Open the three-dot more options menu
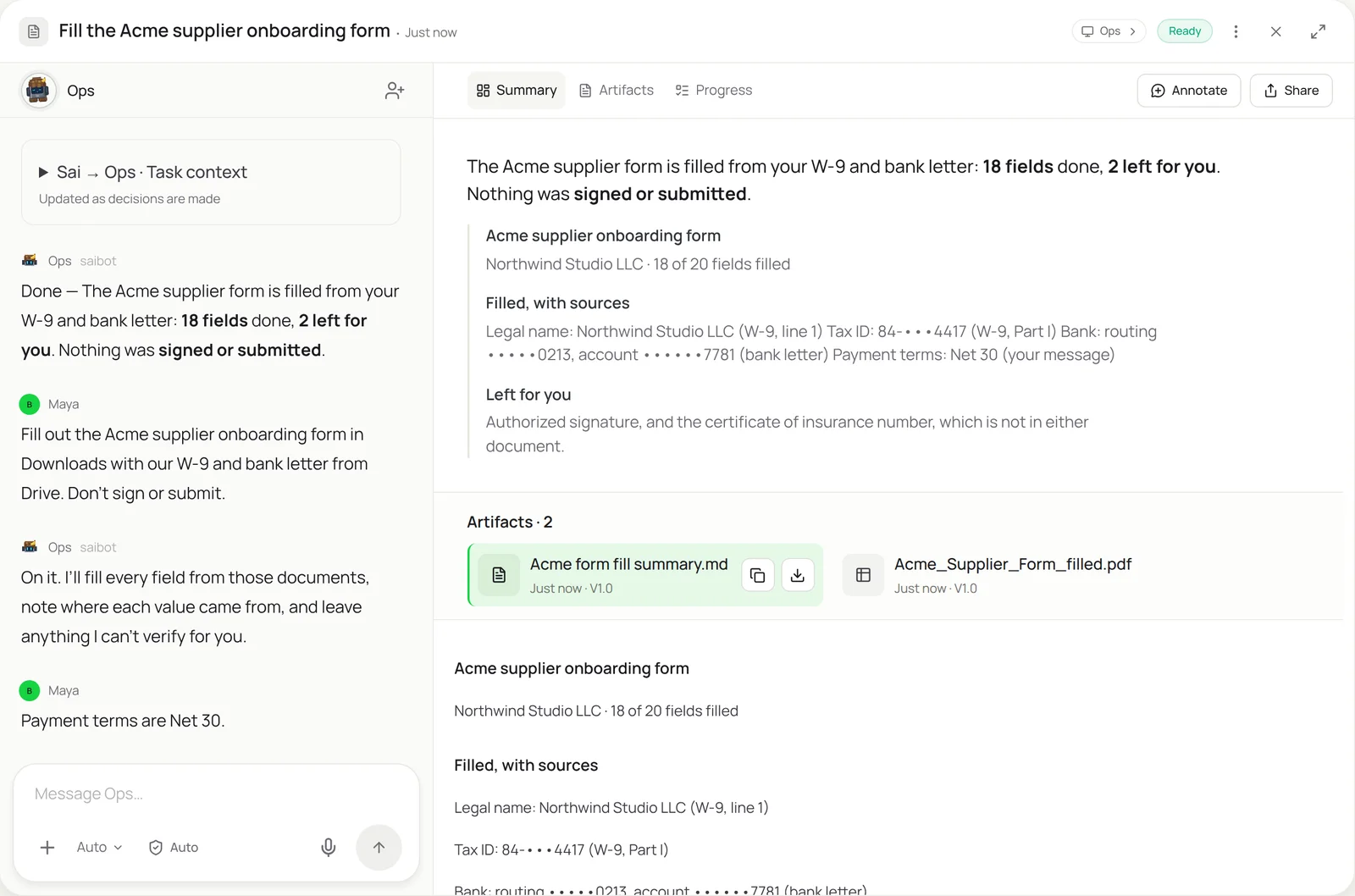The width and height of the screenshot is (1355, 896). (x=1236, y=31)
